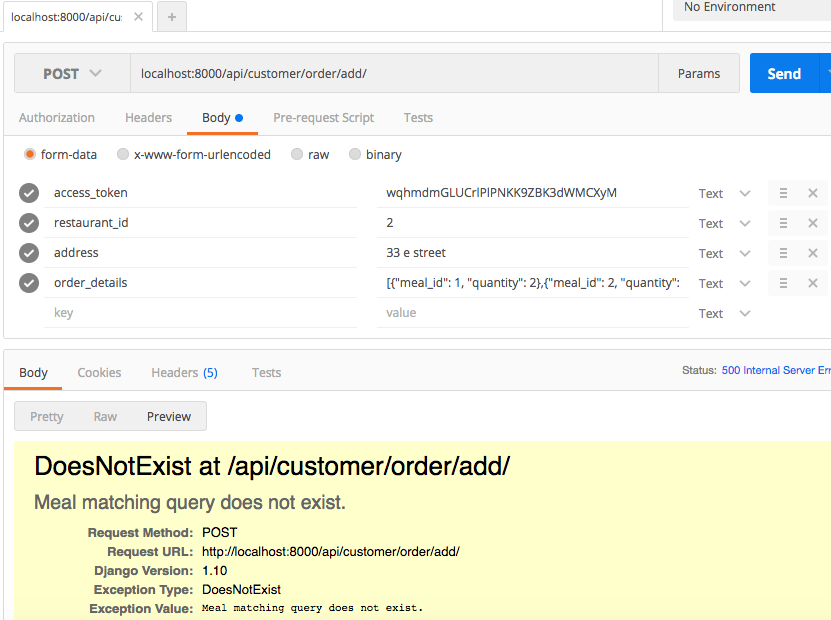This screenshot has width=831, height=620.
Task: Uncheck the access_token parameter checkbox
Action: 28,193
